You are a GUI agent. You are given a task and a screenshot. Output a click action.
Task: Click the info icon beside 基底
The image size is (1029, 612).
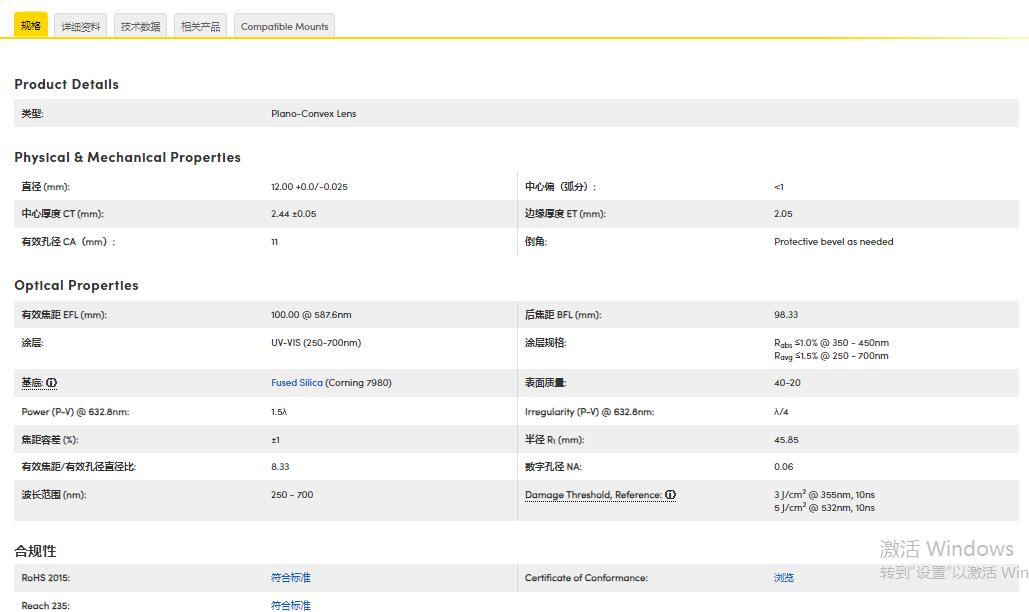(52, 383)
